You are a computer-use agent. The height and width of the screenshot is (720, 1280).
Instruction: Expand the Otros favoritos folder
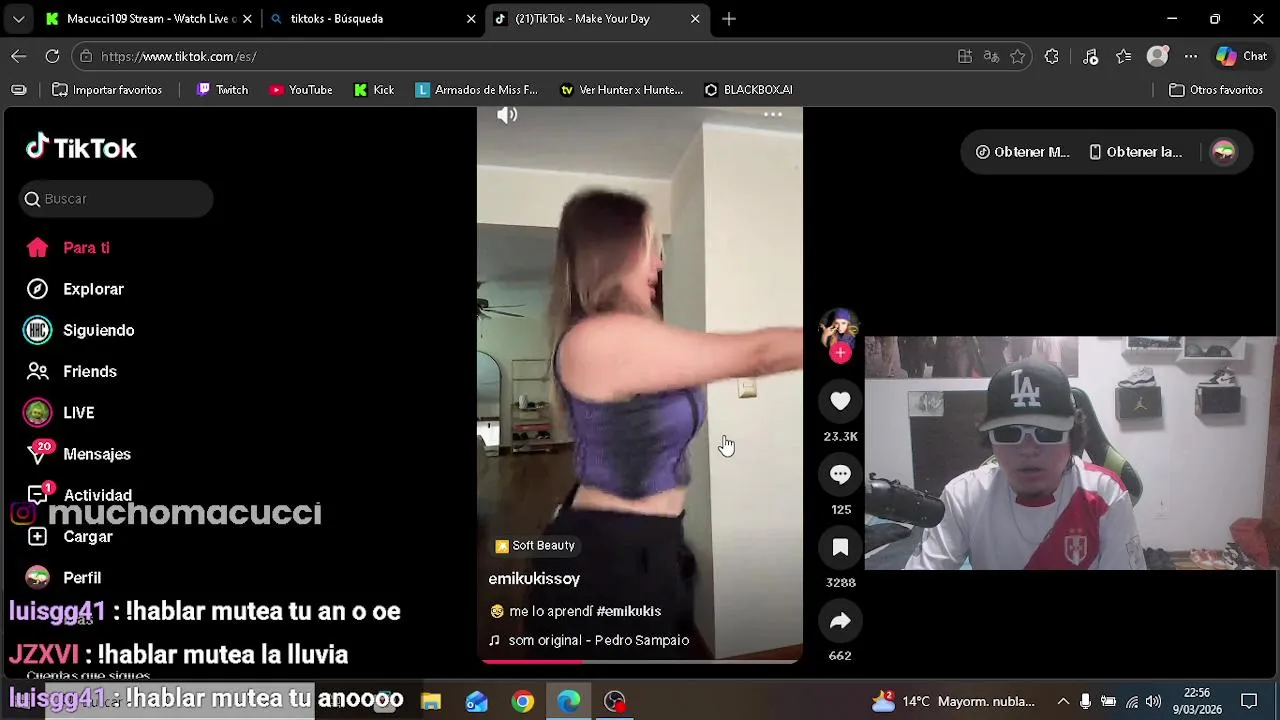point(1216,90)
